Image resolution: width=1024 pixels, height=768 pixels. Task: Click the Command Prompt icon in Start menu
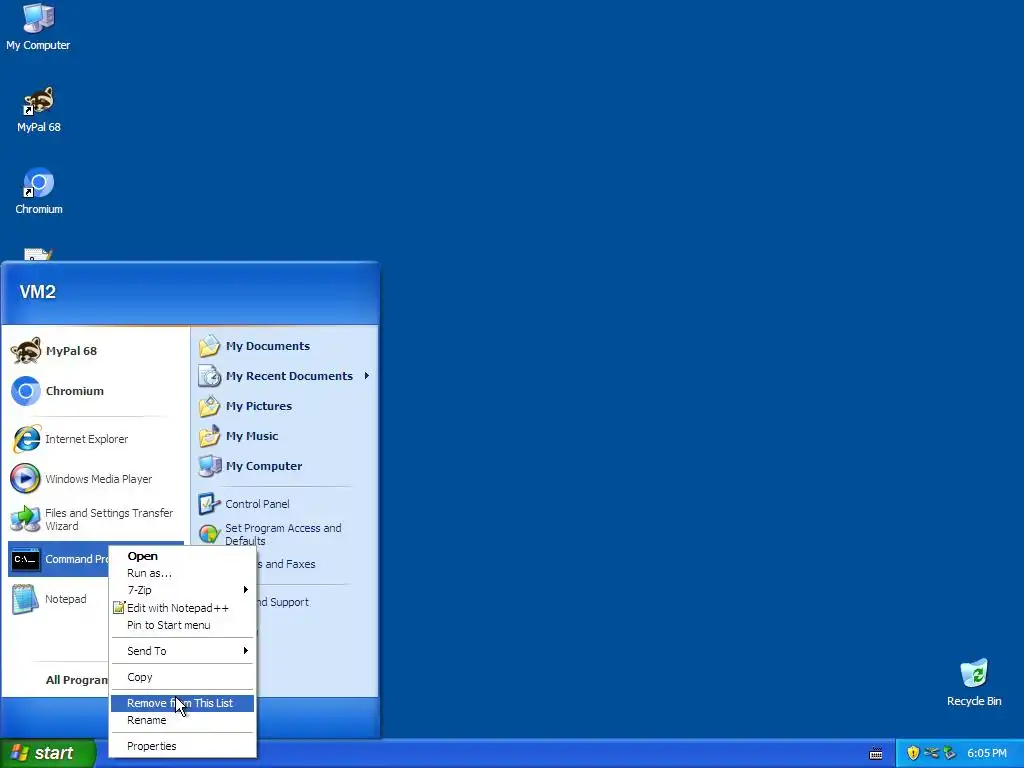(x=25, y=559)
